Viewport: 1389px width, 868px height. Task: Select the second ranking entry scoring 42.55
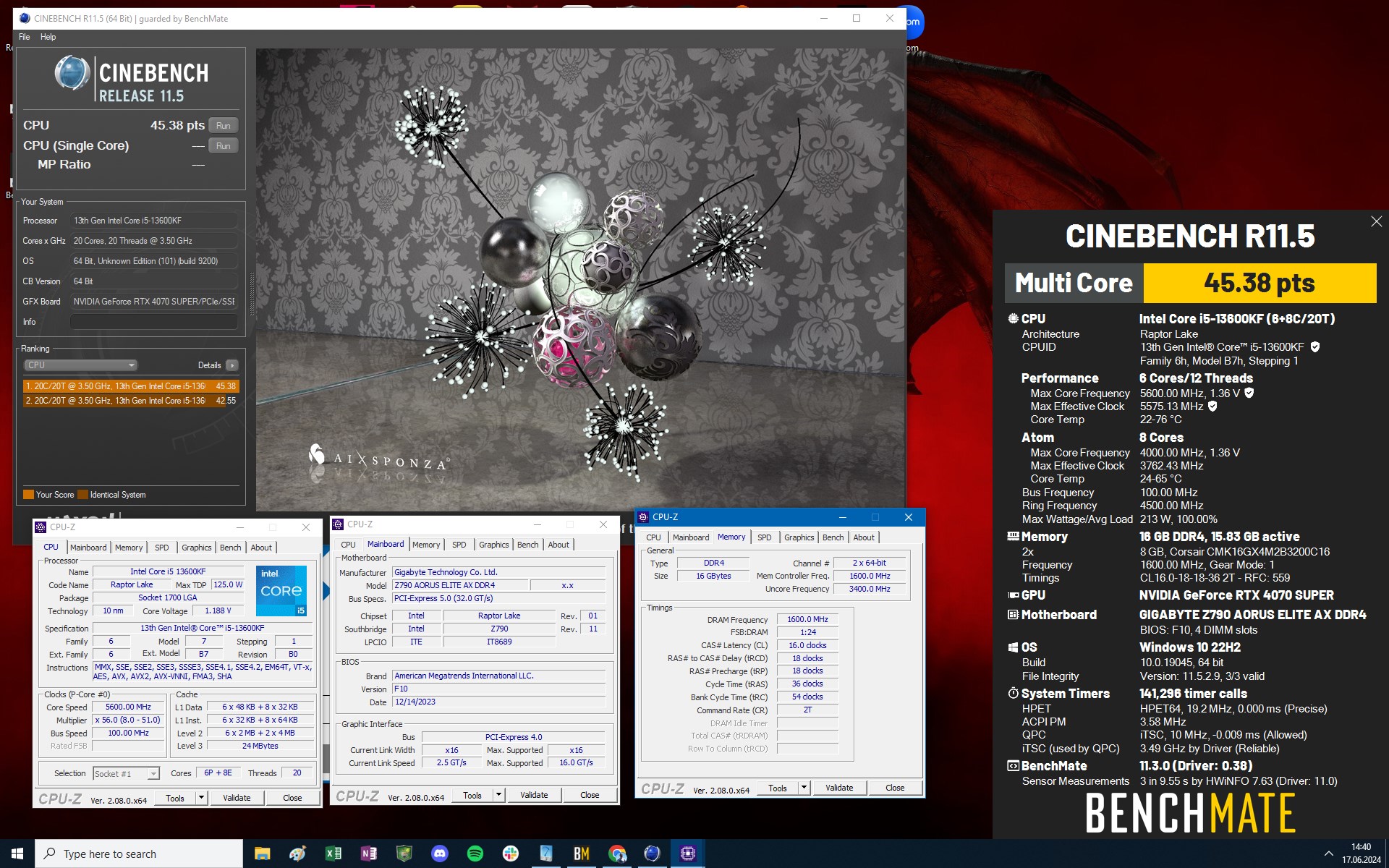pos(130,401)
